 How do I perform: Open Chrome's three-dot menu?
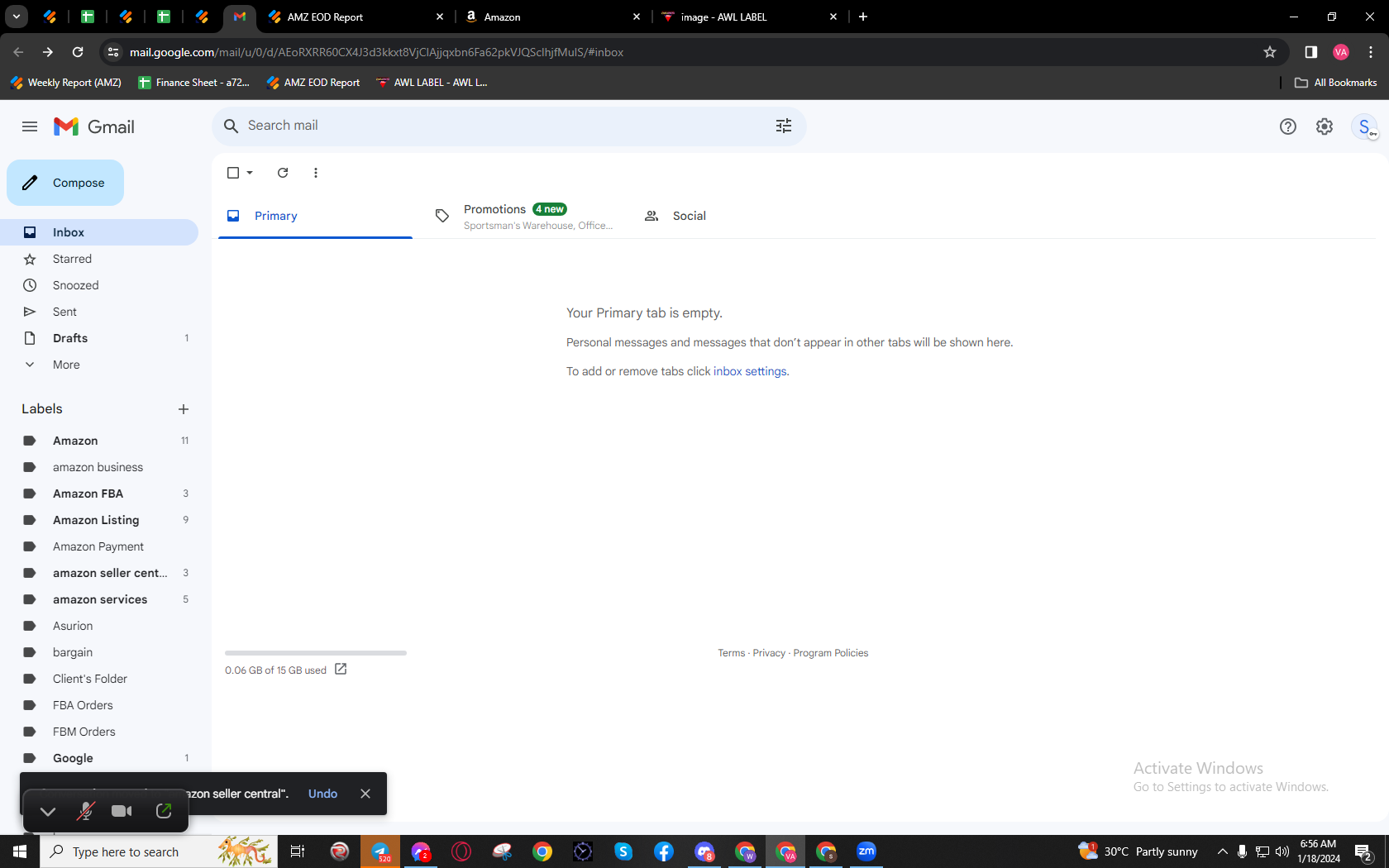pos(1371,52)
